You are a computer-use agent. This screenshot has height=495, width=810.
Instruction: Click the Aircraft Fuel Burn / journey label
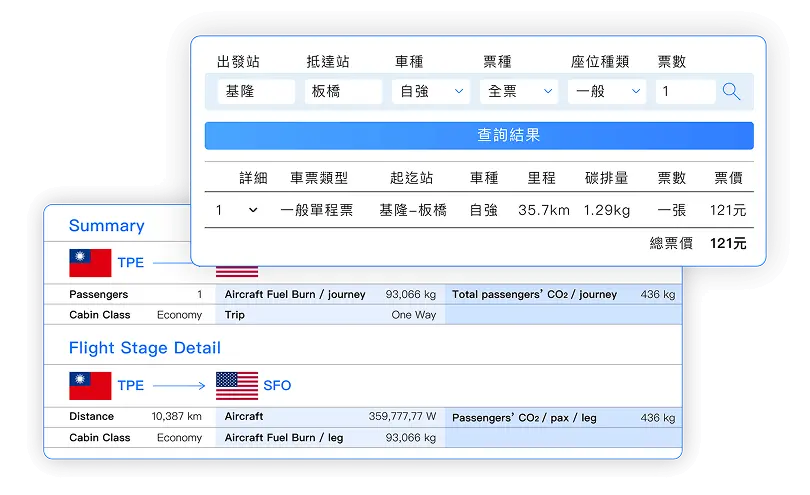coord(294,295)
